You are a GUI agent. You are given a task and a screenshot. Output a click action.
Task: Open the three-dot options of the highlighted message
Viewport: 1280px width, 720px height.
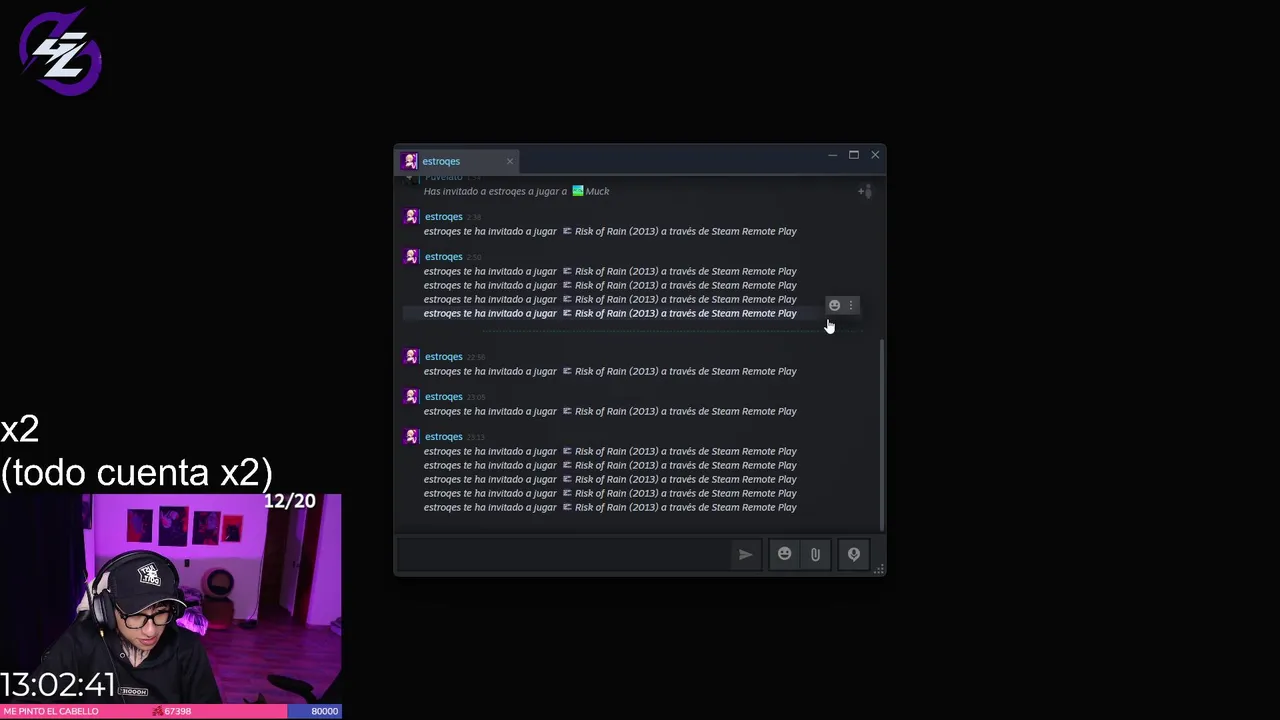point(851,305)
